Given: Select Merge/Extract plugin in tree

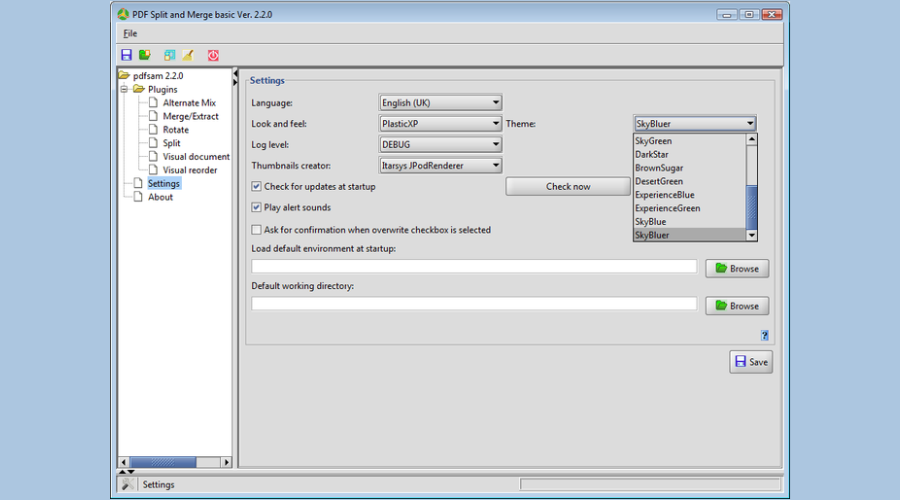Looking at the screenshot, I should coord(191,116).
